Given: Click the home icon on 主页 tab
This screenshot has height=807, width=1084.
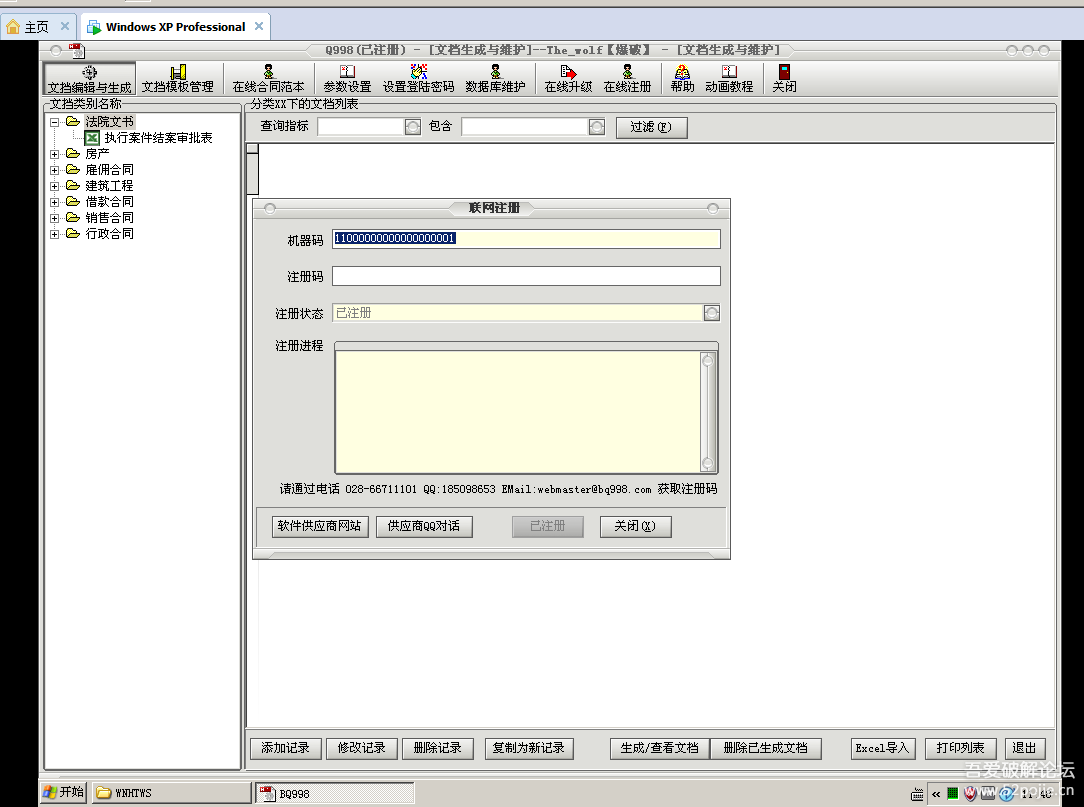Looking at the screenshot, I should (x=12, y=27).
